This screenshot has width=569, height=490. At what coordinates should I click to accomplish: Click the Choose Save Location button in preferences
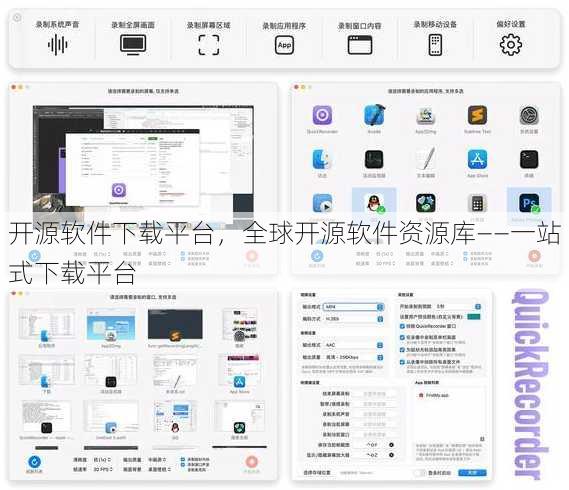point(316,473)
